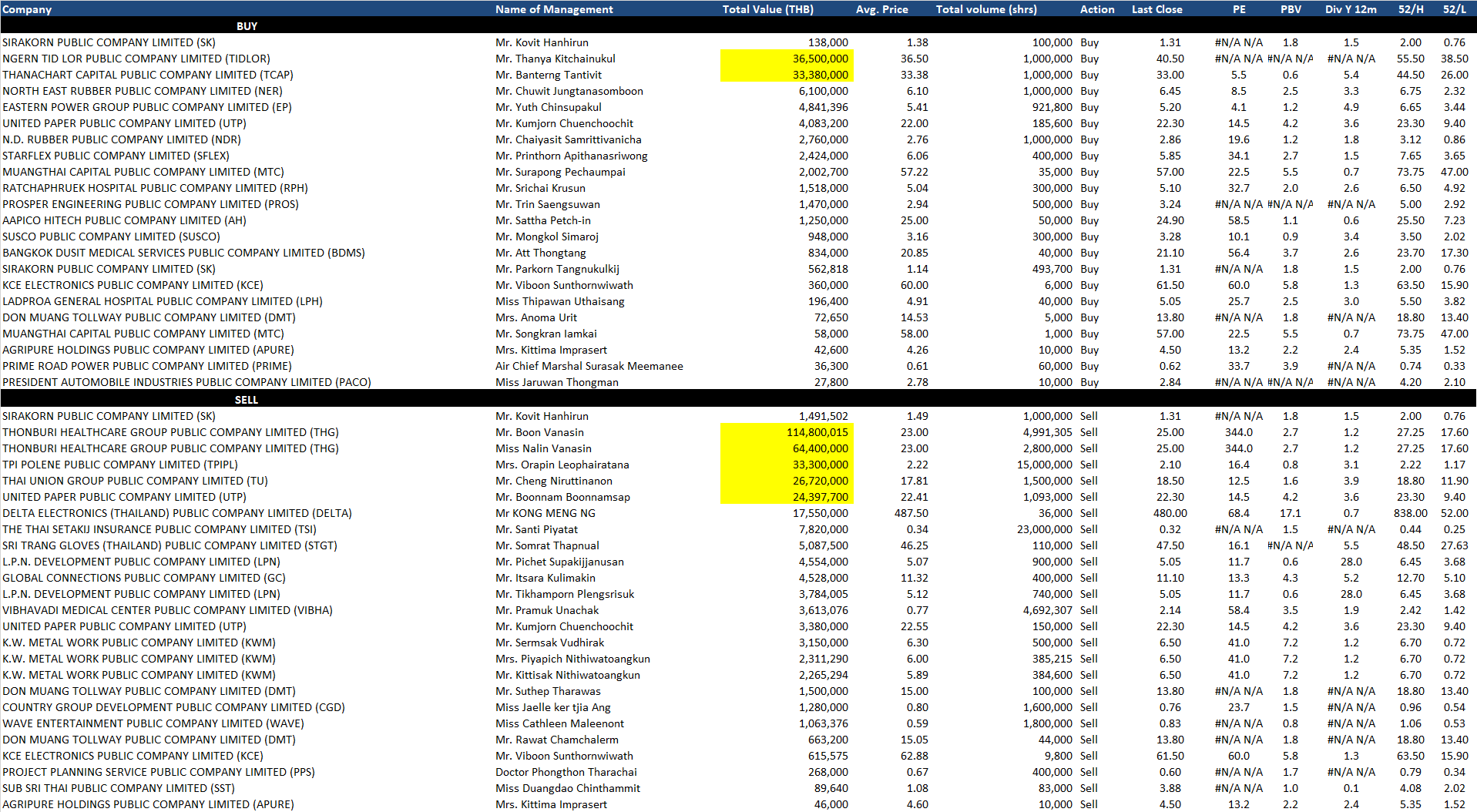The image size is (1477, 812).
Task: Click highlighted value 33,380,000 for TCAP
Action: click(820, 75)
